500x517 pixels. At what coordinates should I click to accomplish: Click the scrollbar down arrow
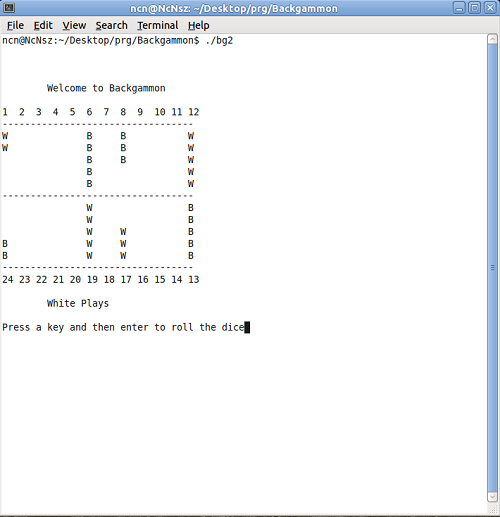492,496
